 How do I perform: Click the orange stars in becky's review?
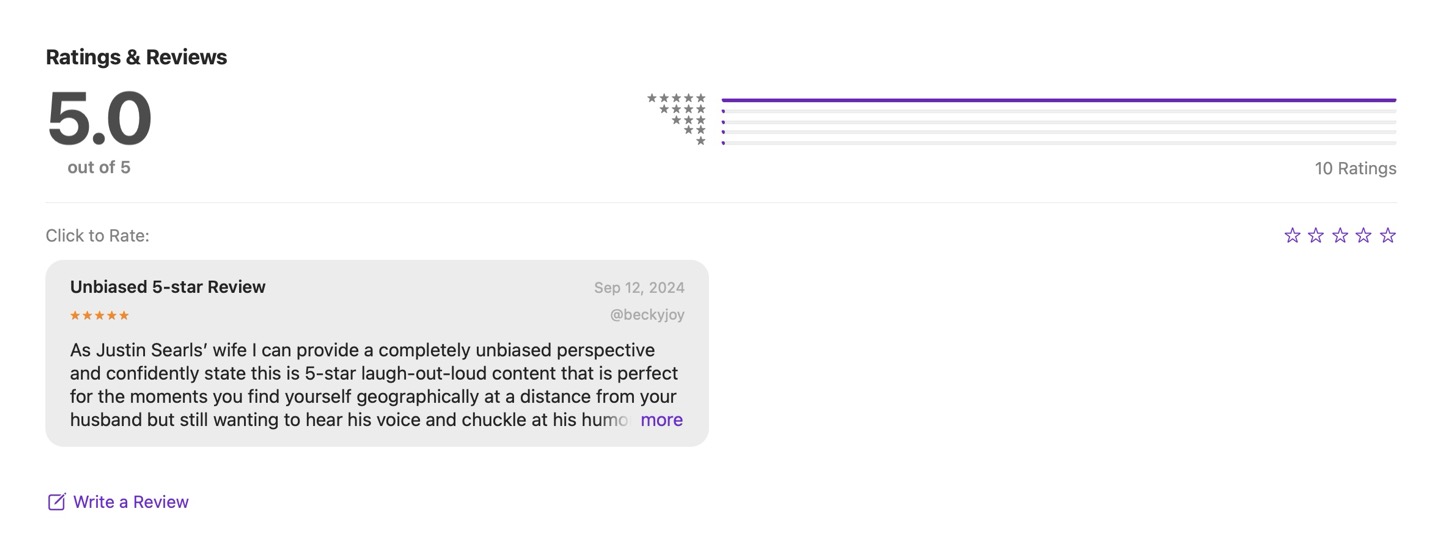point(100,316)
